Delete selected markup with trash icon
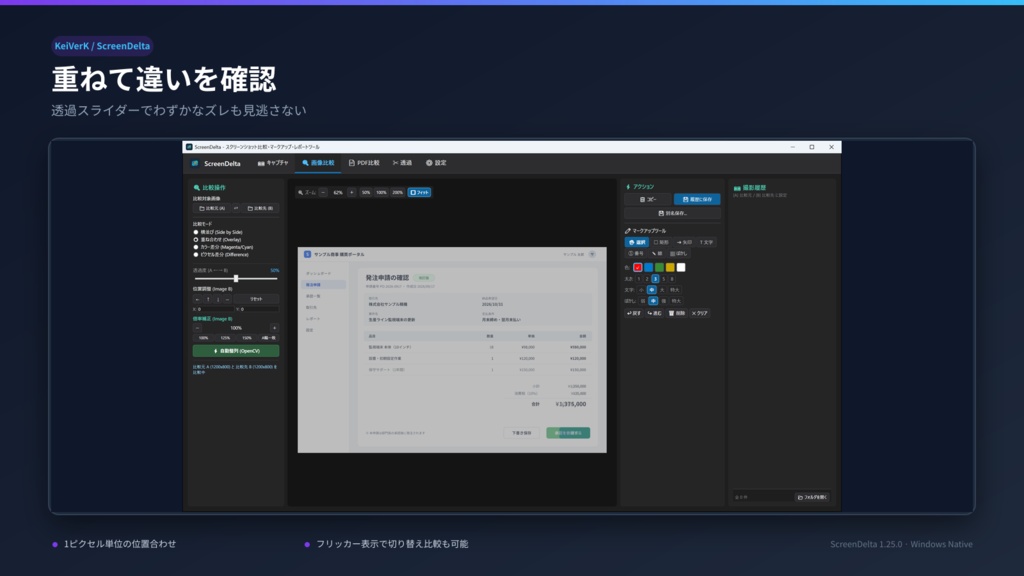Image resolution: width=1024 pixels, height=576 pixels. 677,313
